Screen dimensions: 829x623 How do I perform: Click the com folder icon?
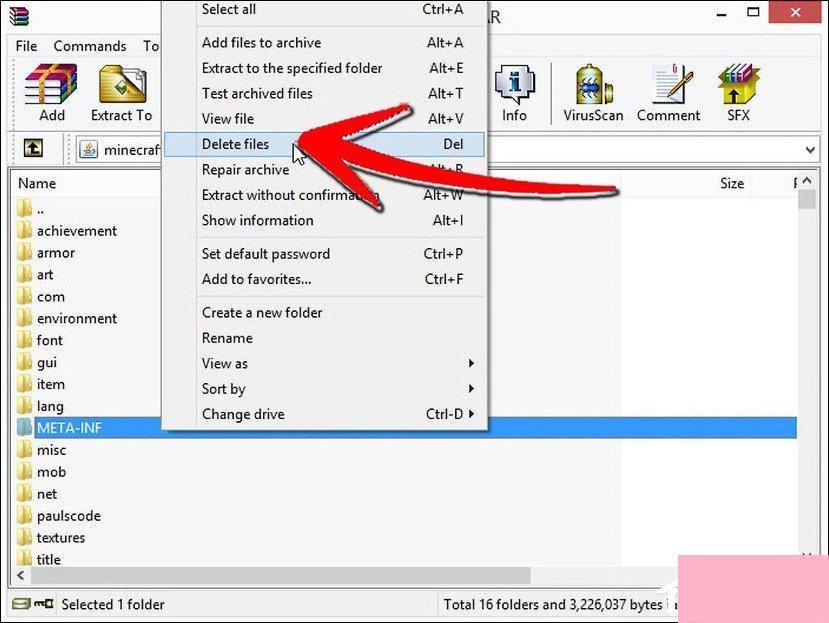tap(24, 296)
